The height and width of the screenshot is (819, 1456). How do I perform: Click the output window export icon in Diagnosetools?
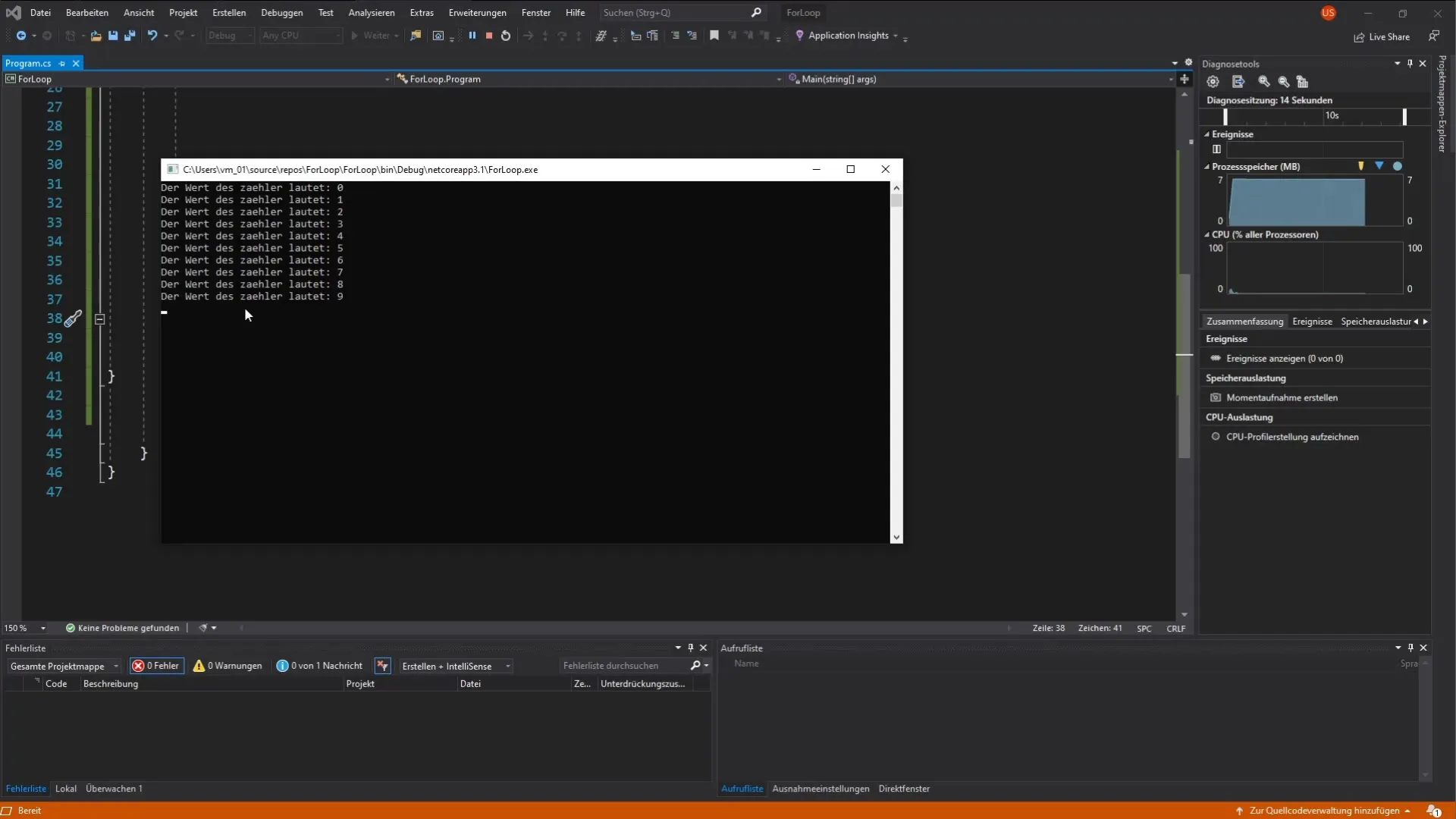pos(1238,82)
